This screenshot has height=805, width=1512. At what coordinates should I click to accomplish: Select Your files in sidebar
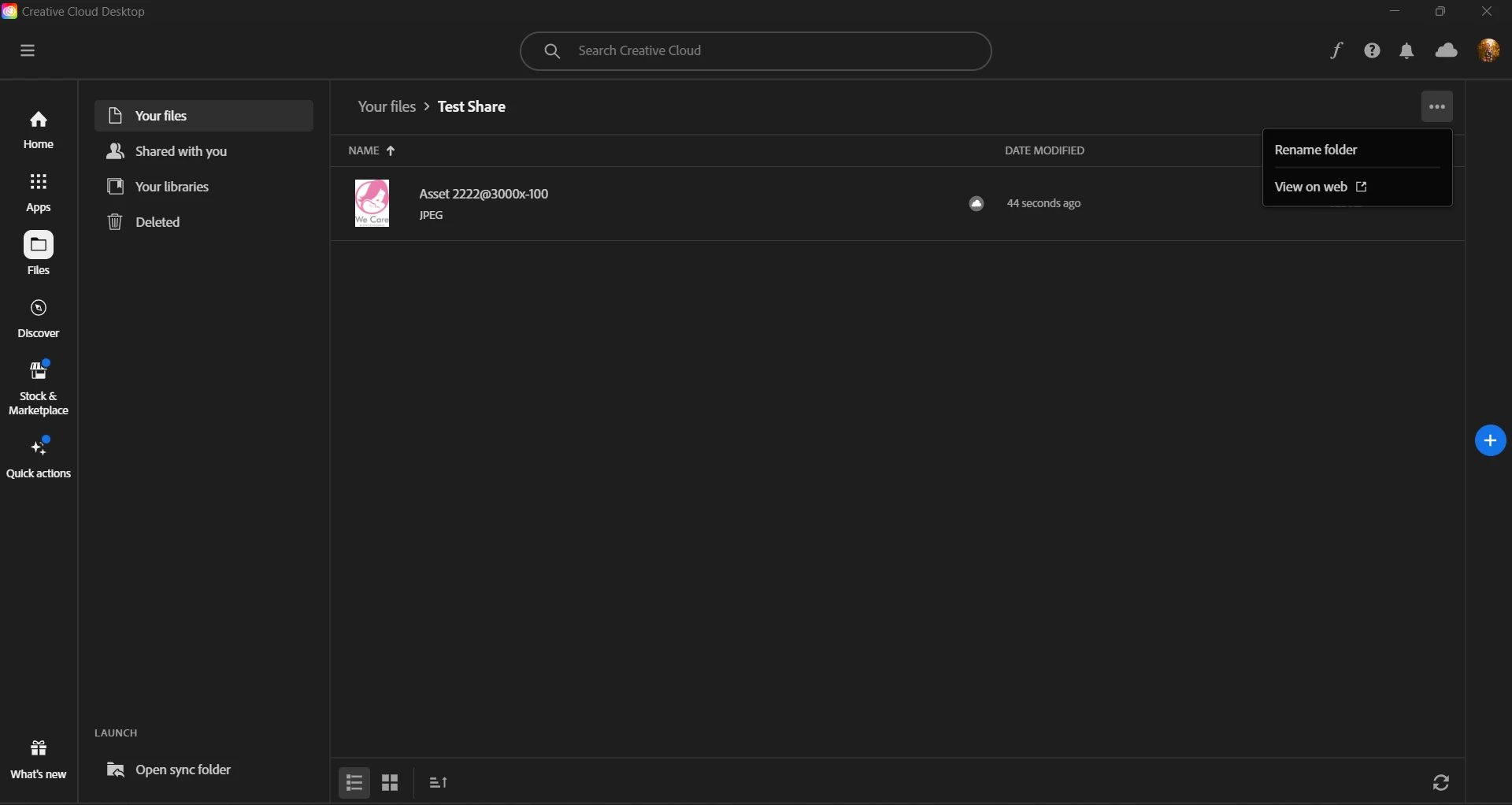point(204,116)
